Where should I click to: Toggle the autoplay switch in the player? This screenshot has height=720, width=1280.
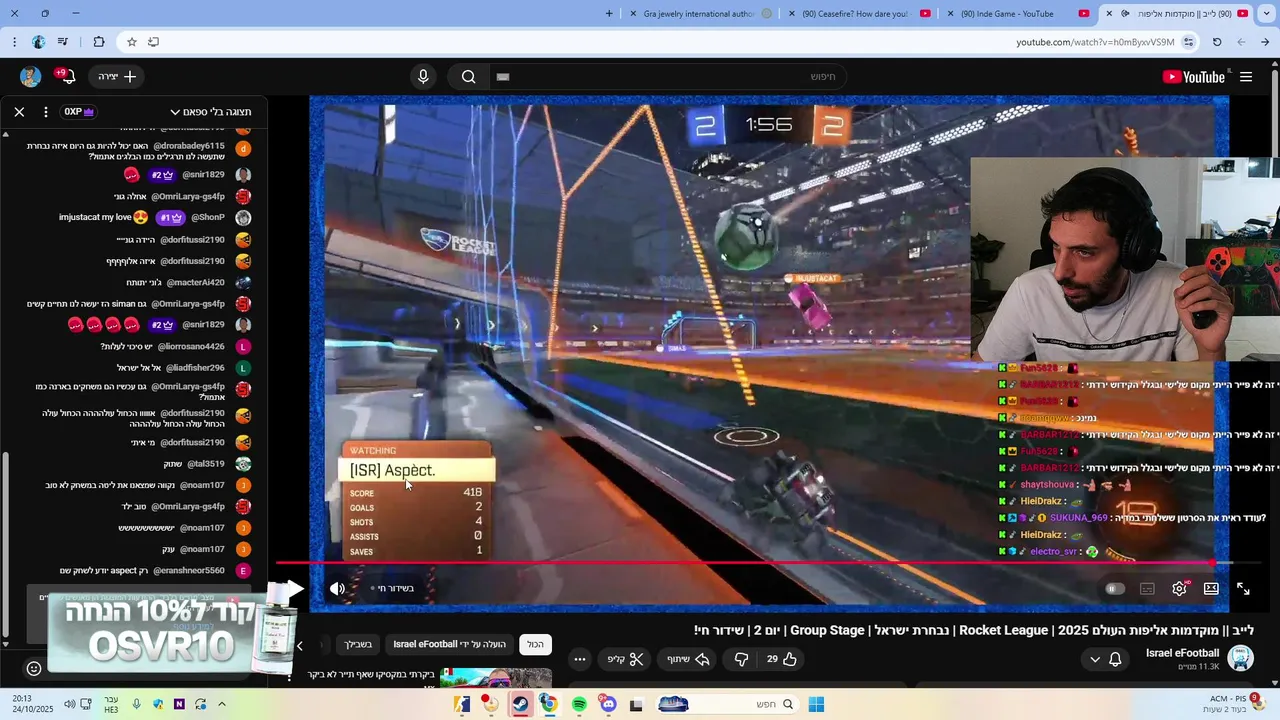coord(1113,589)
